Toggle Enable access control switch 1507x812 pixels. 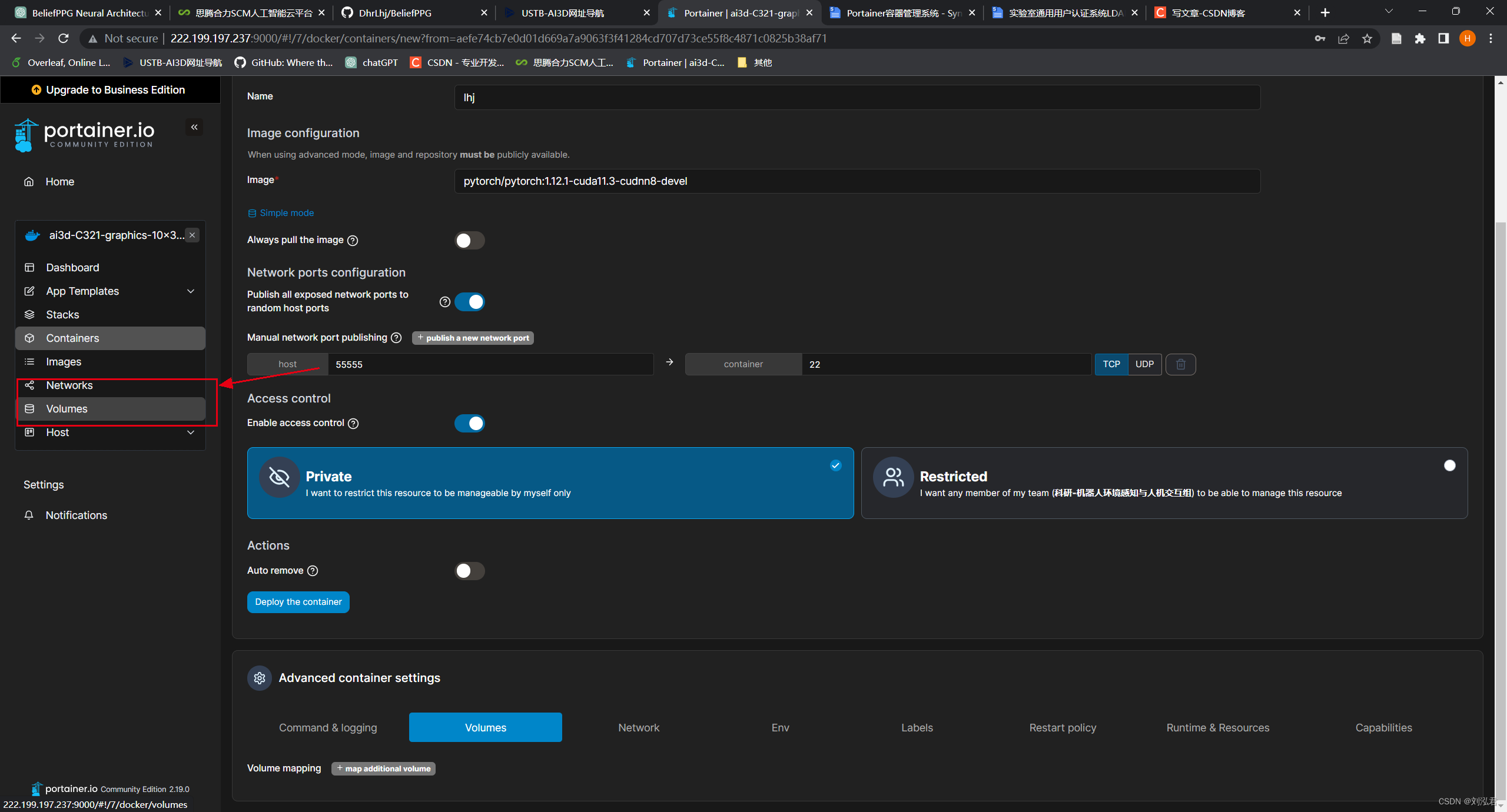469,423
